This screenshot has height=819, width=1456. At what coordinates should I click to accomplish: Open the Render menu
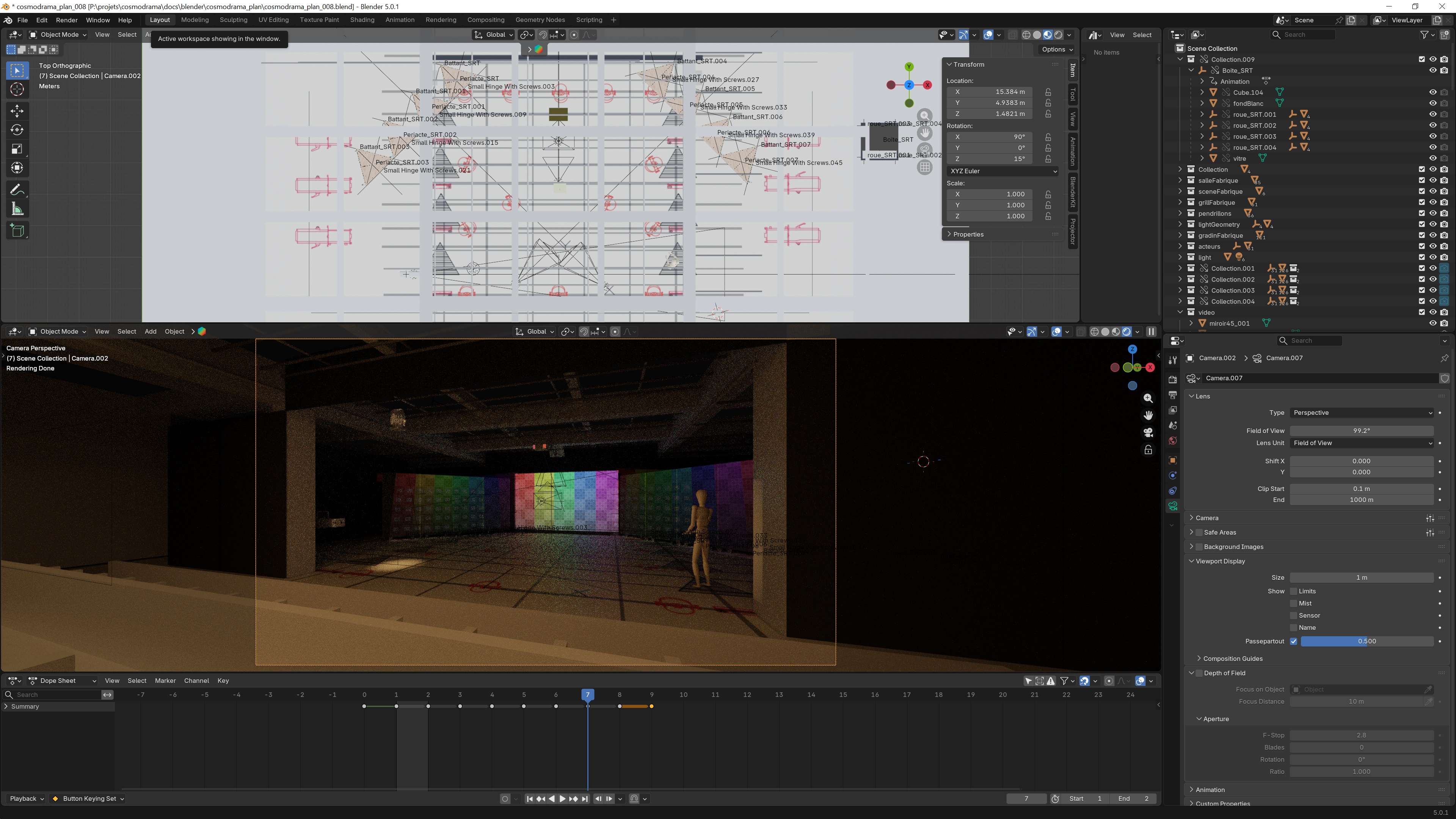tap(66, 20)
